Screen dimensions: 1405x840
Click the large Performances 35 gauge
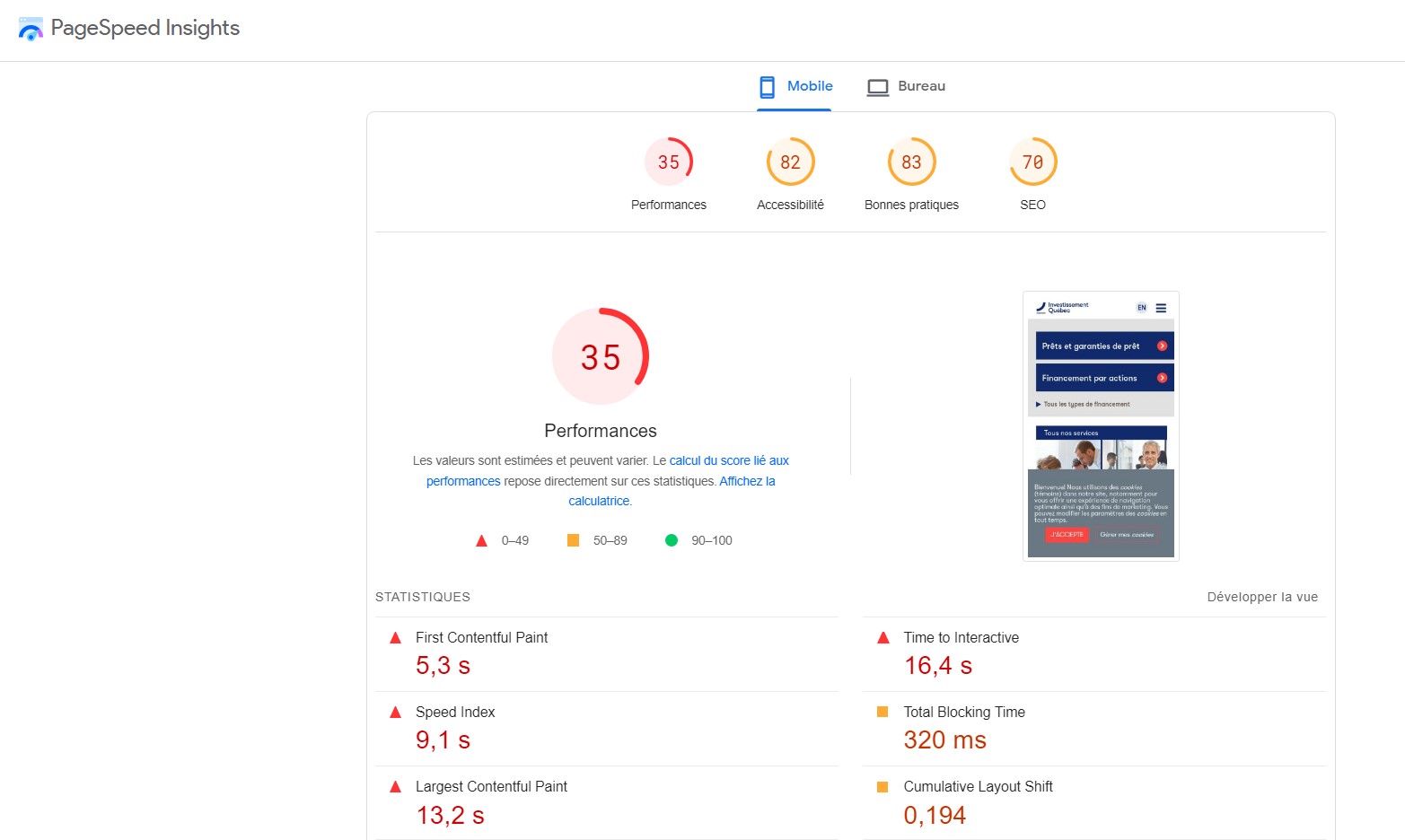[x=601, y=357]
